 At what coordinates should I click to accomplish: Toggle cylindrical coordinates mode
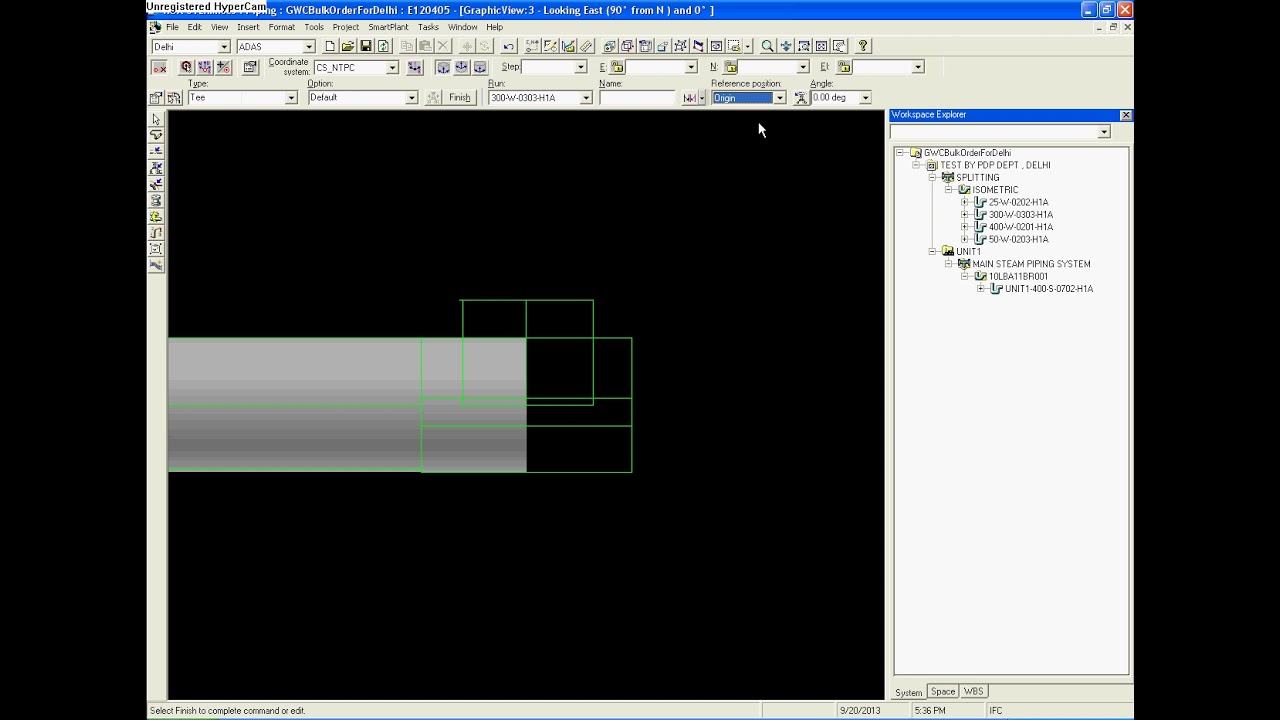(479, 67)
